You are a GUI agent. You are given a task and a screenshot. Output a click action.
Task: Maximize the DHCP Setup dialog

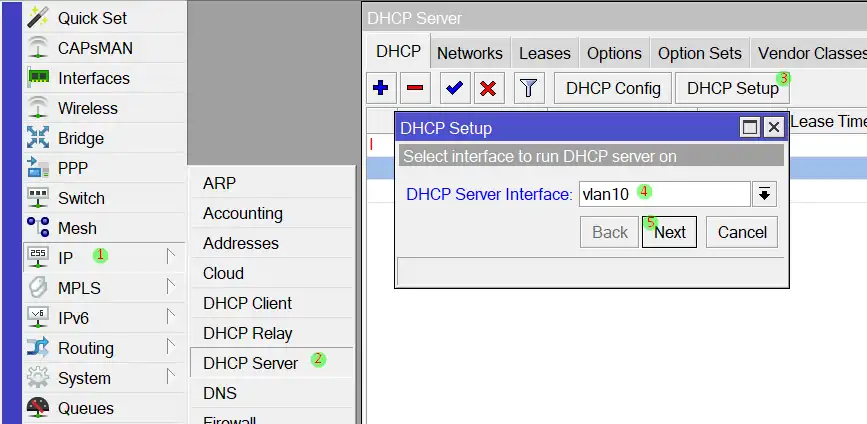(x=750, y=128)
